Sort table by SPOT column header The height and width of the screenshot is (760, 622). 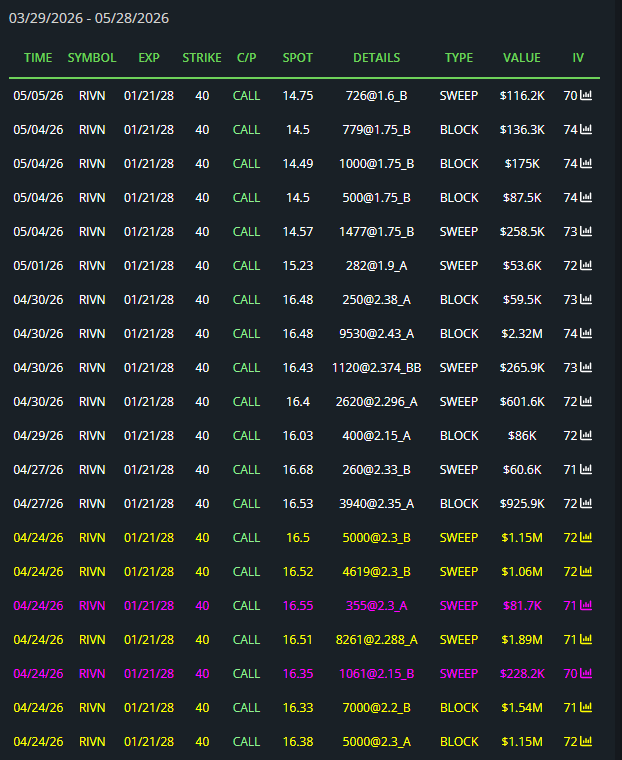coord(298,58)
